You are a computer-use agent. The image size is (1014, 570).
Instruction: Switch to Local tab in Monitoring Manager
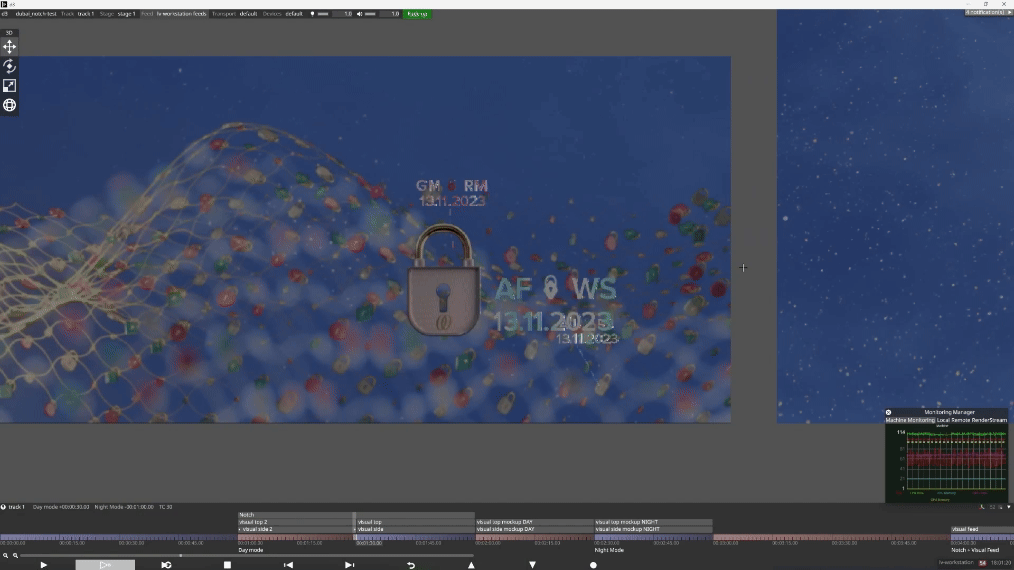(x=943, y=420)
